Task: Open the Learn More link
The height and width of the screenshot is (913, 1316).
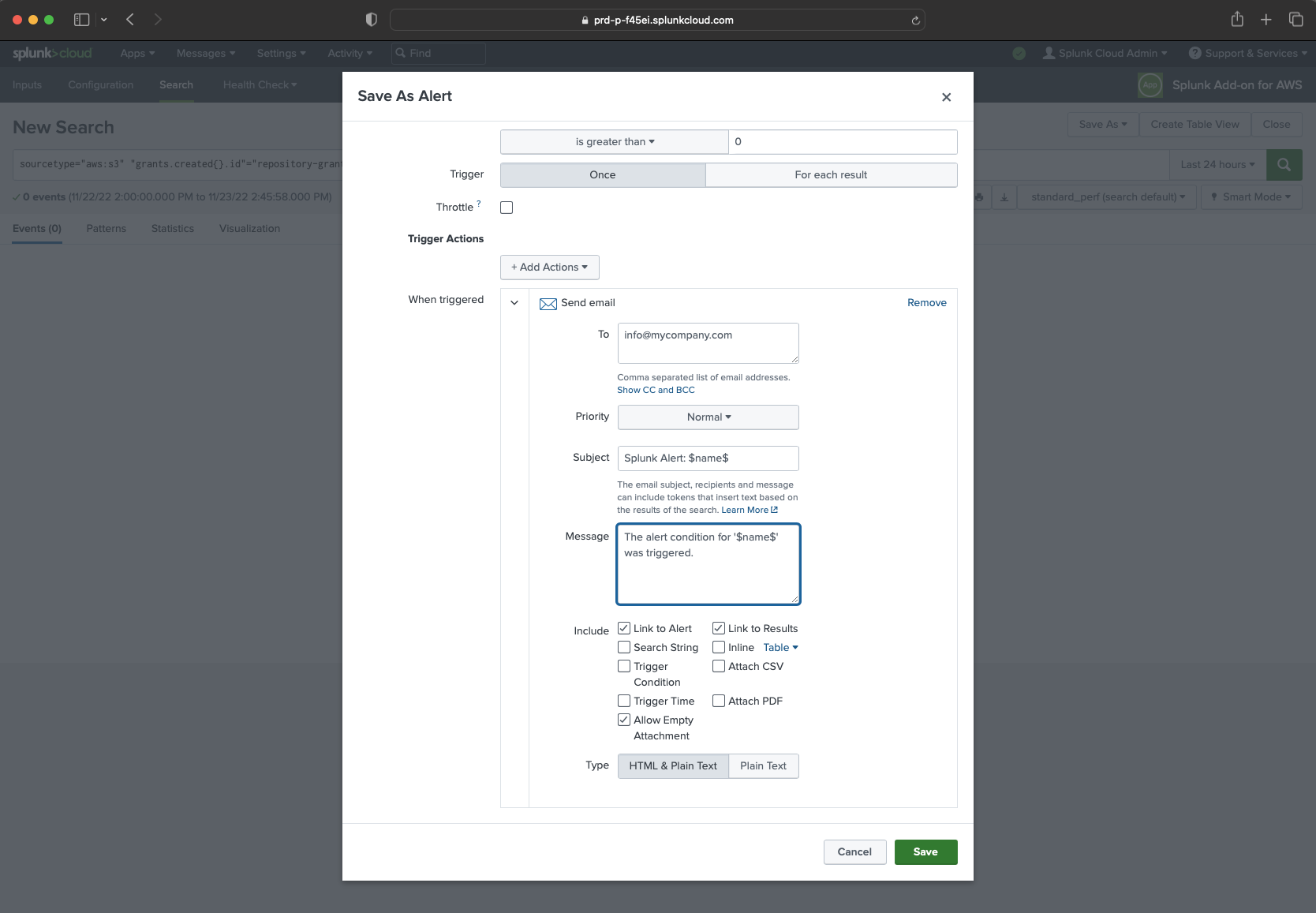Action: point(749,510)
